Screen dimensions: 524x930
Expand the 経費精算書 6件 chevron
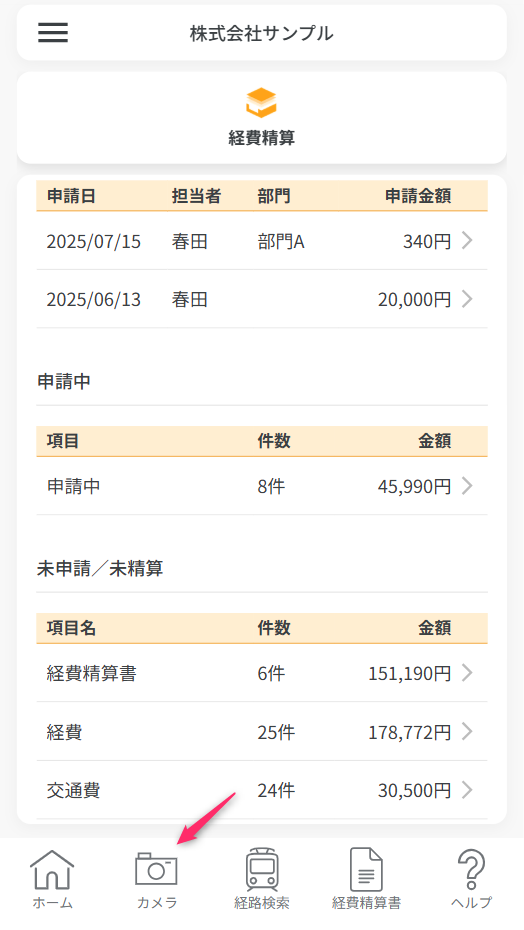(x=467, y=673)
